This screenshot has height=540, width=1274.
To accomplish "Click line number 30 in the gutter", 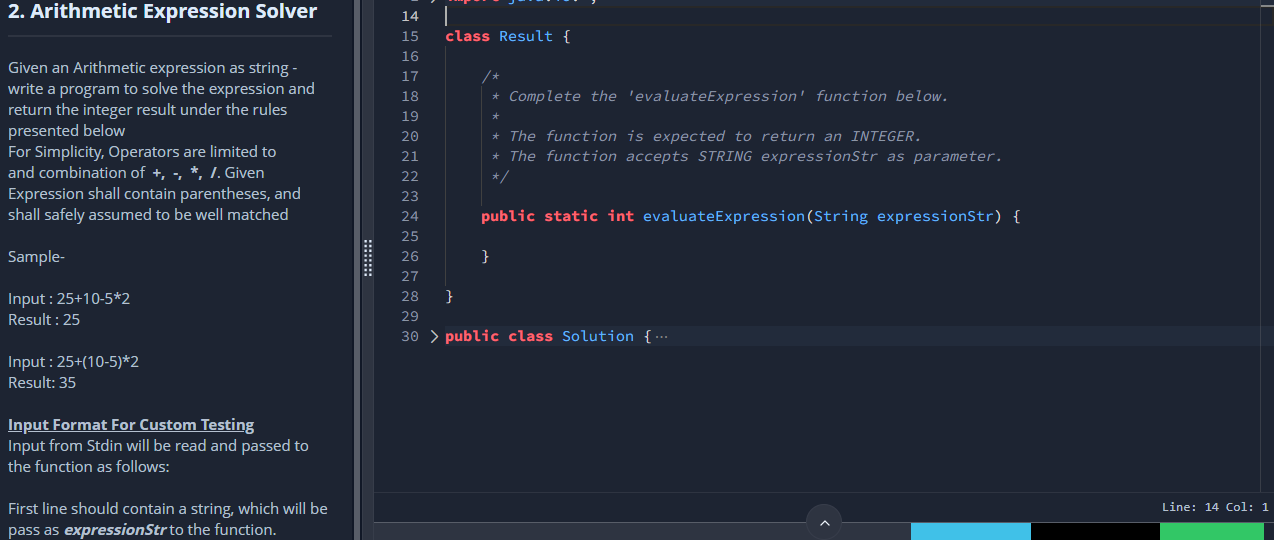I will 409,336.
